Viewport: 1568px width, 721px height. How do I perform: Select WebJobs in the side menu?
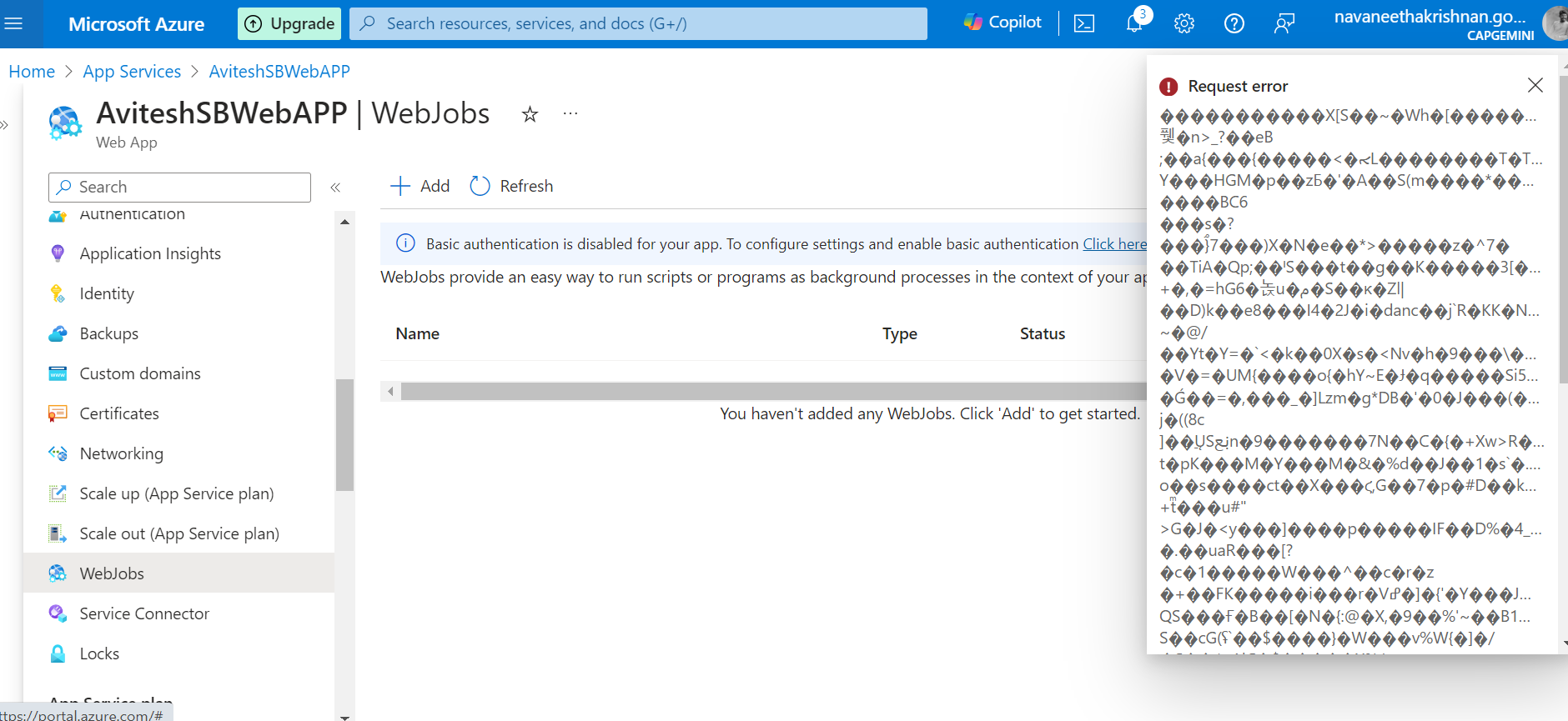[x=178, y=573]
